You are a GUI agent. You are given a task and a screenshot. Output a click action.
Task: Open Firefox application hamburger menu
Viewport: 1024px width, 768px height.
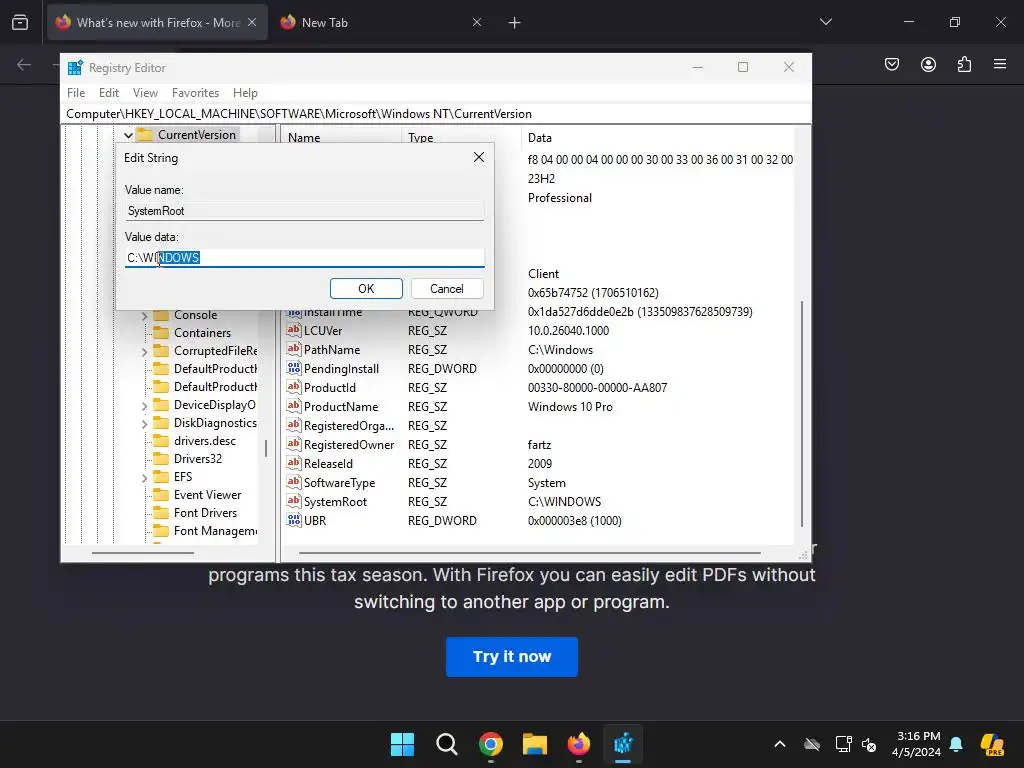click(1000, 64)
